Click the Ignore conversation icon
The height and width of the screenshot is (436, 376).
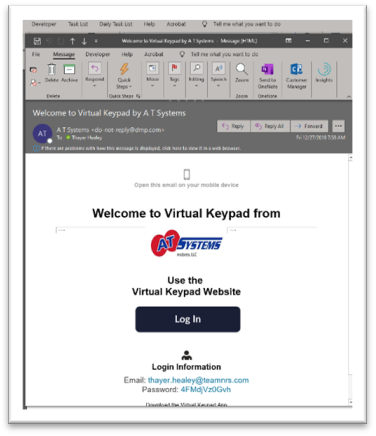tap(33, 70)
